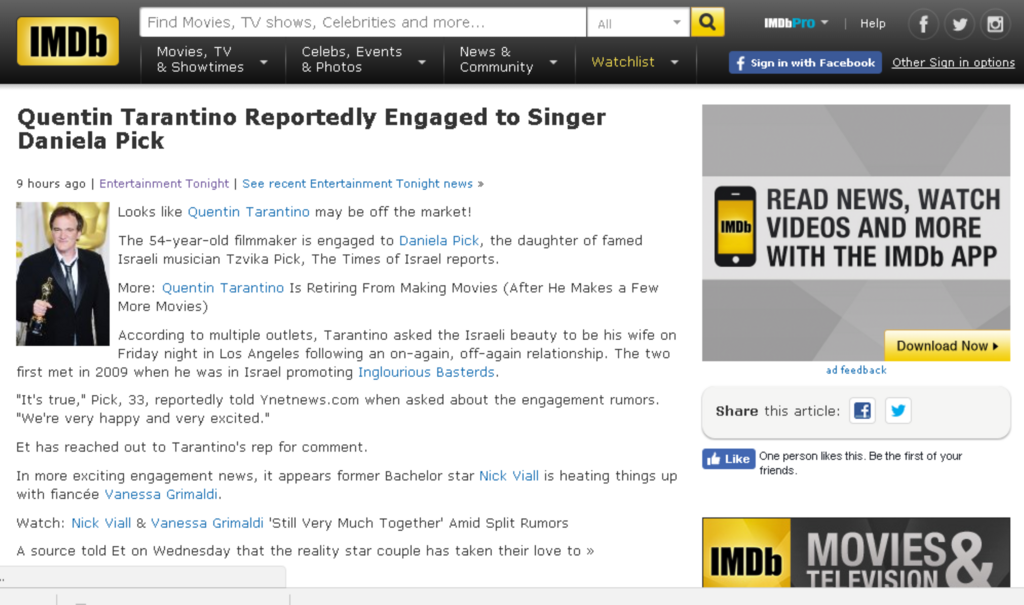Click the IMDb logo in the header

pyautogui.click(x=68, y=41)
